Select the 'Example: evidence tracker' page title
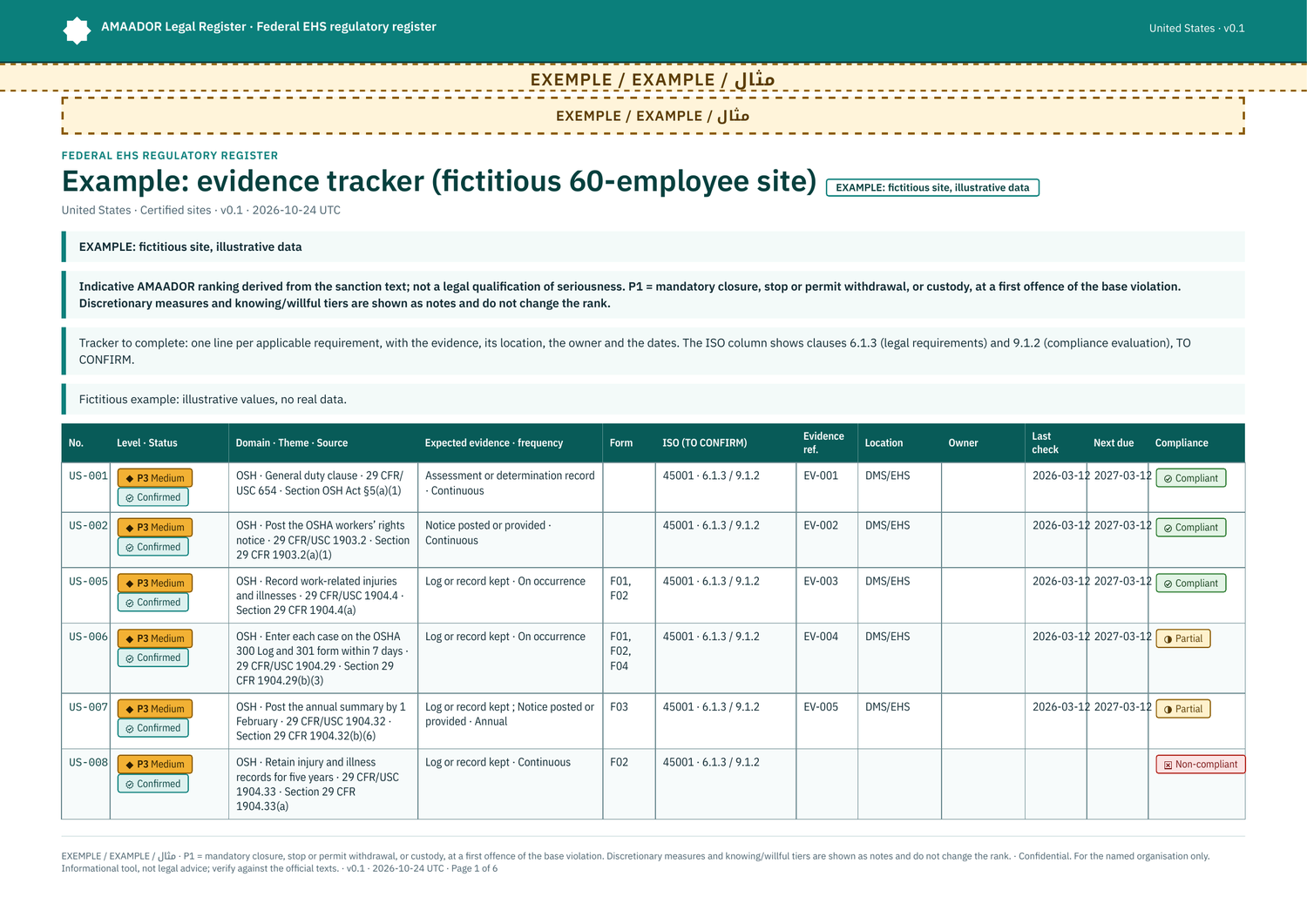The image size is (1307, 924). pos(439,181)
